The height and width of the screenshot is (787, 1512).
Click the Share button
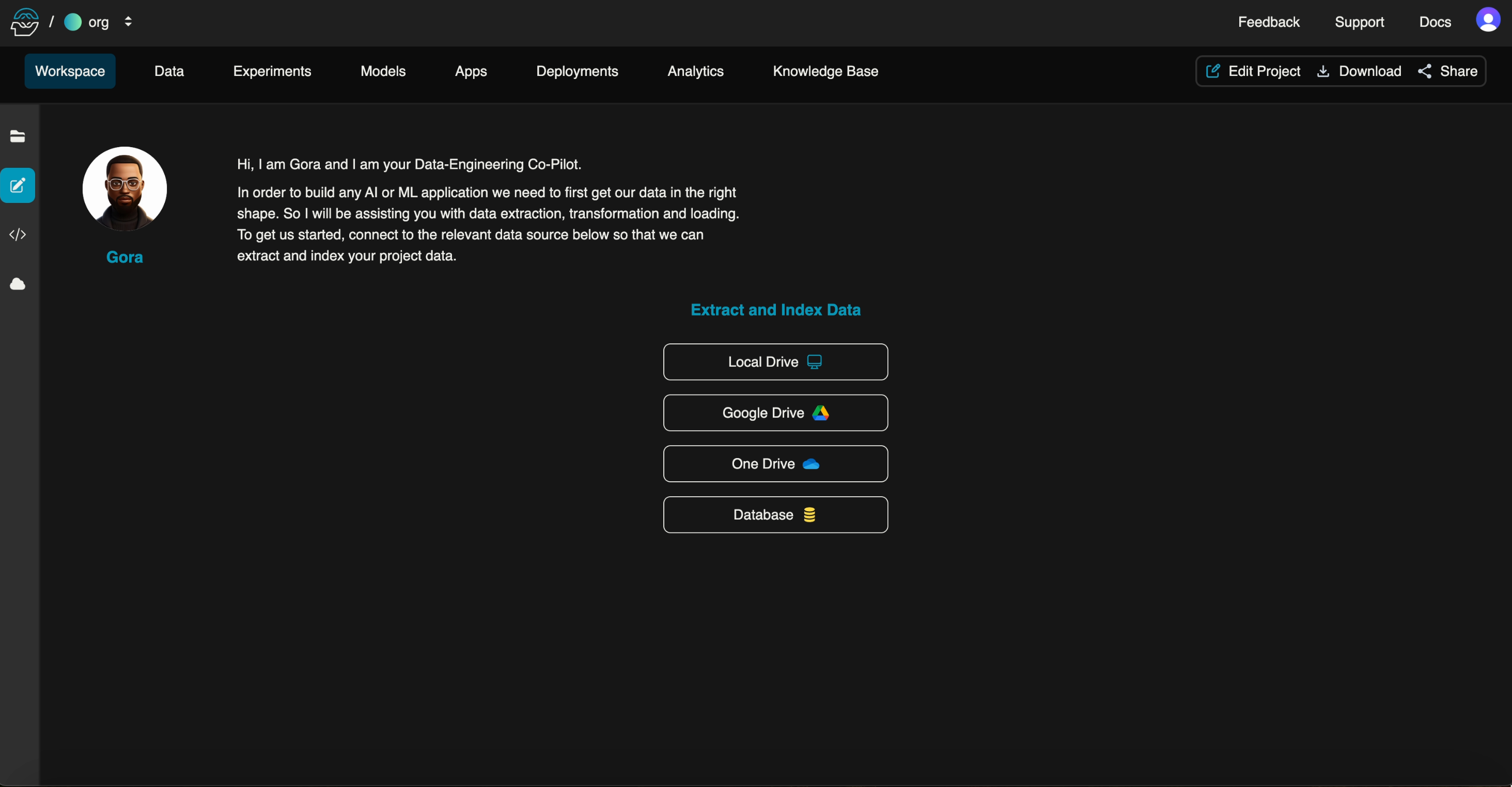pos(1447,71)
